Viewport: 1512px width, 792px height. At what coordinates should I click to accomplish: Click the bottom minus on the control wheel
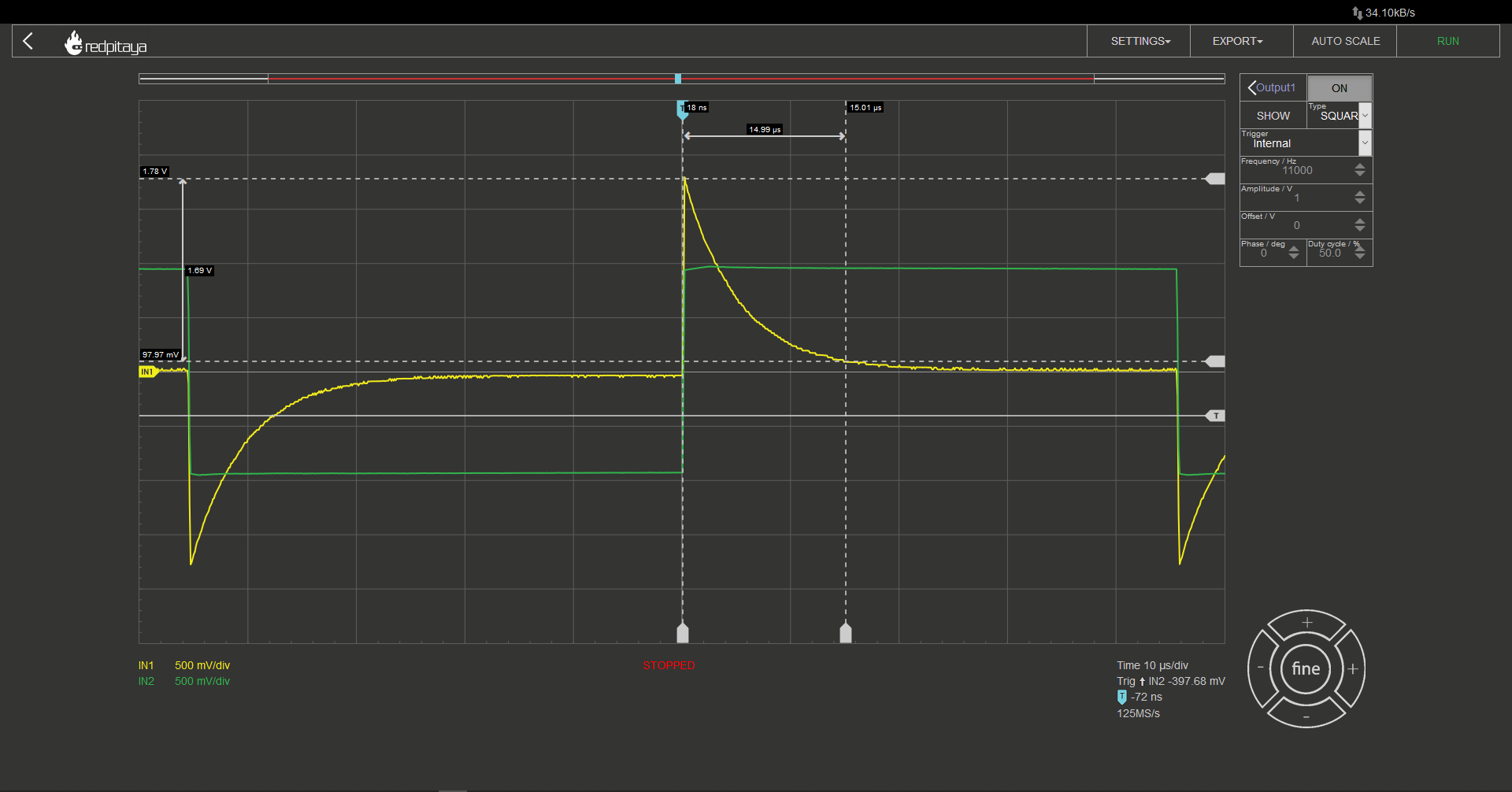1306,716
